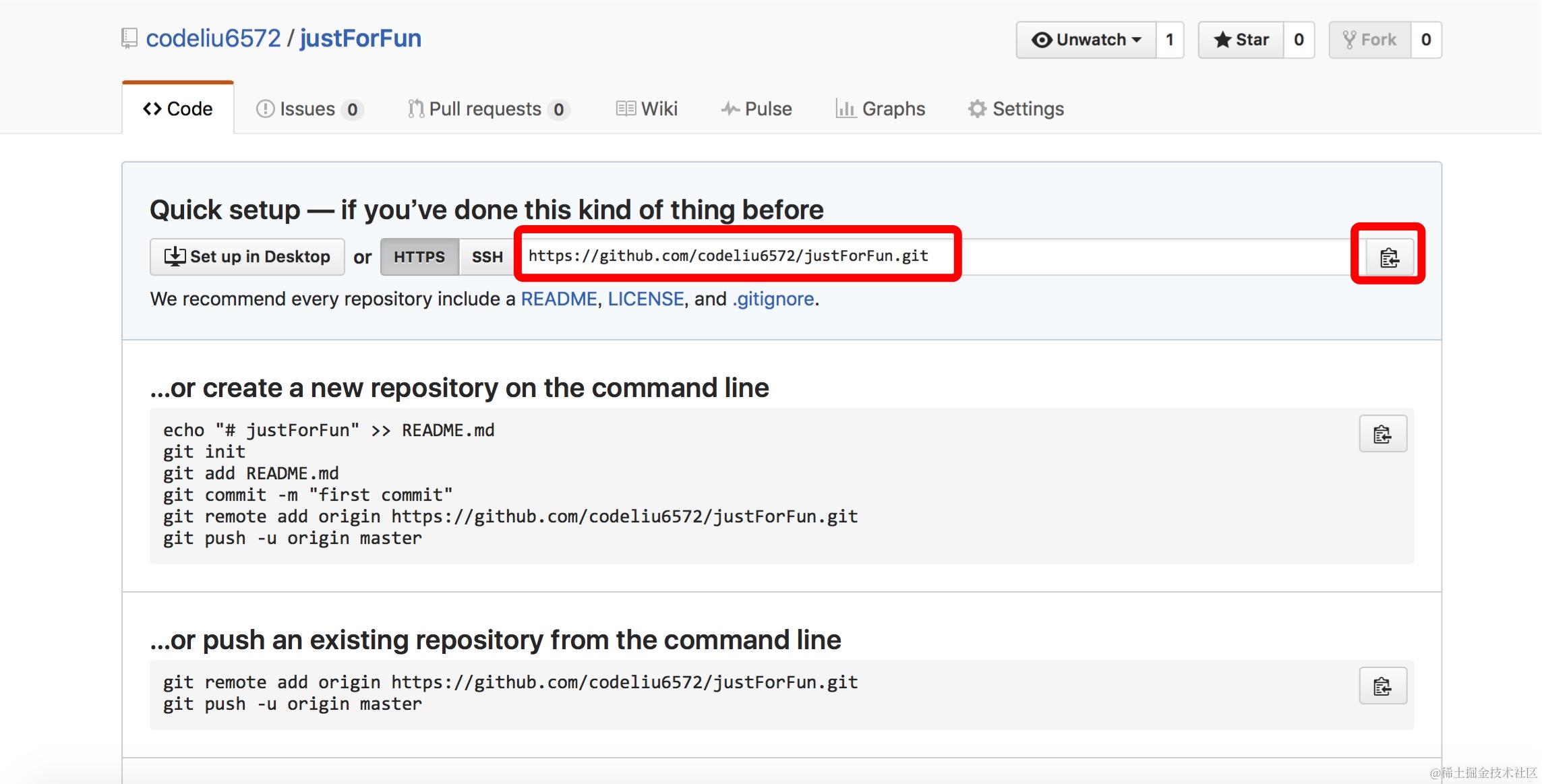Image resolution: width=1542 pixels, height=784 pixels.
Task: Go to the Issues tab
Action: tap(309, 109)
